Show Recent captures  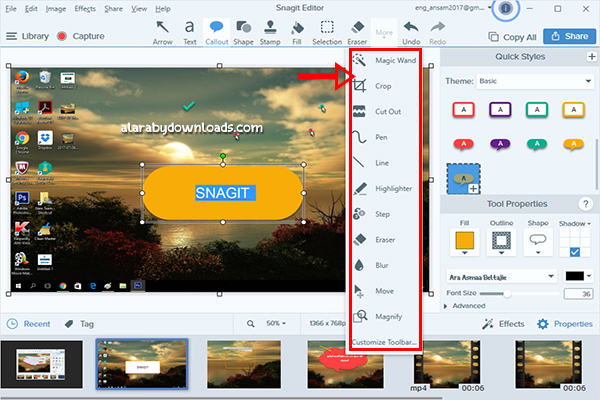click(x=29, y=324)
